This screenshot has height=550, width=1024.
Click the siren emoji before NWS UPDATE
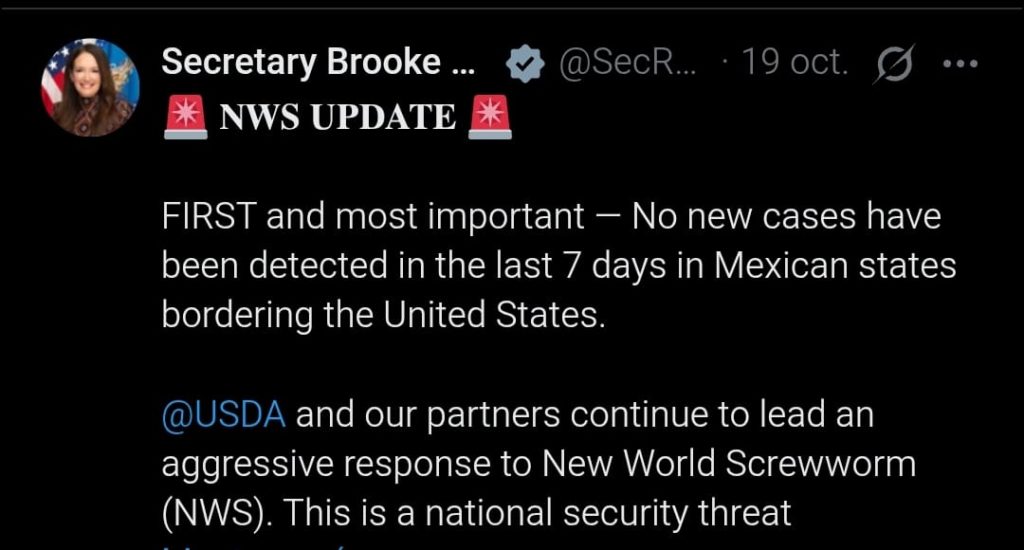point(185,117)
